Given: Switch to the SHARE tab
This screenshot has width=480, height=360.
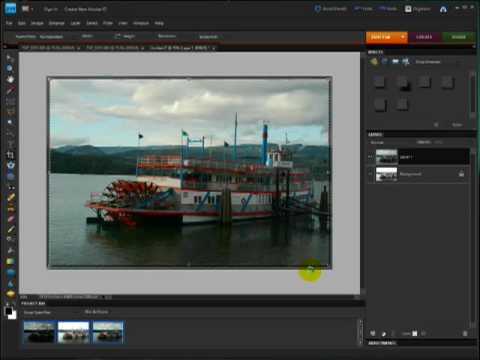Looking at the screenshot, I should pyautogui.click(x=459, y=37).
